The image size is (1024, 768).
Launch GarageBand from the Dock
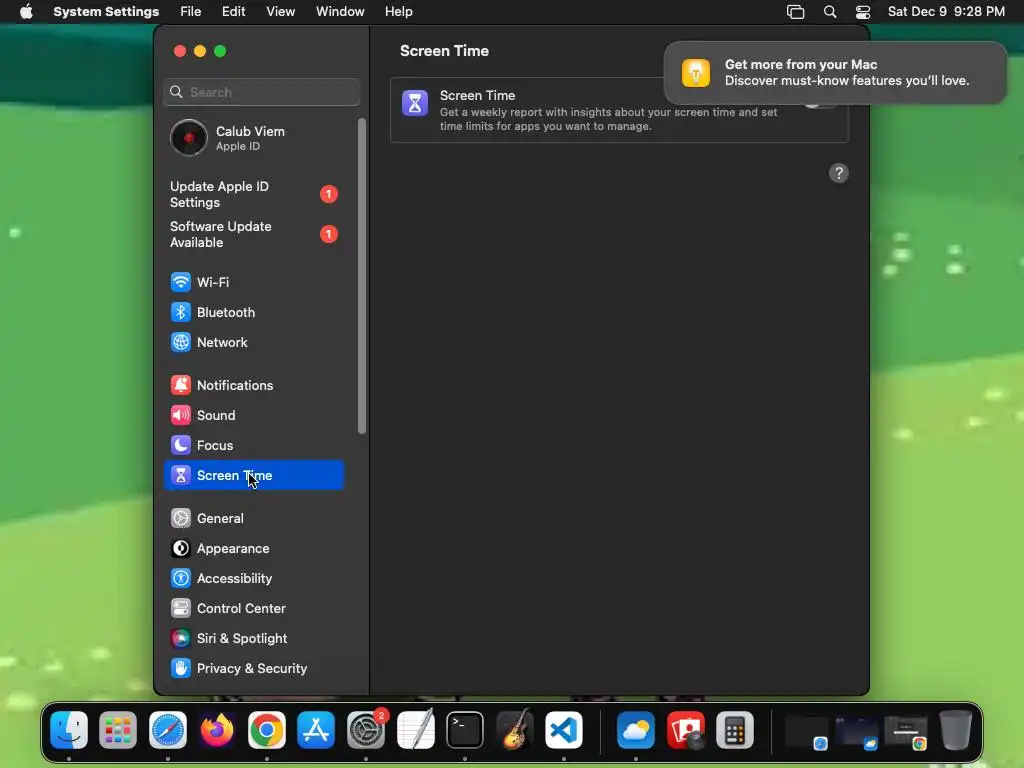pos(515,730)
